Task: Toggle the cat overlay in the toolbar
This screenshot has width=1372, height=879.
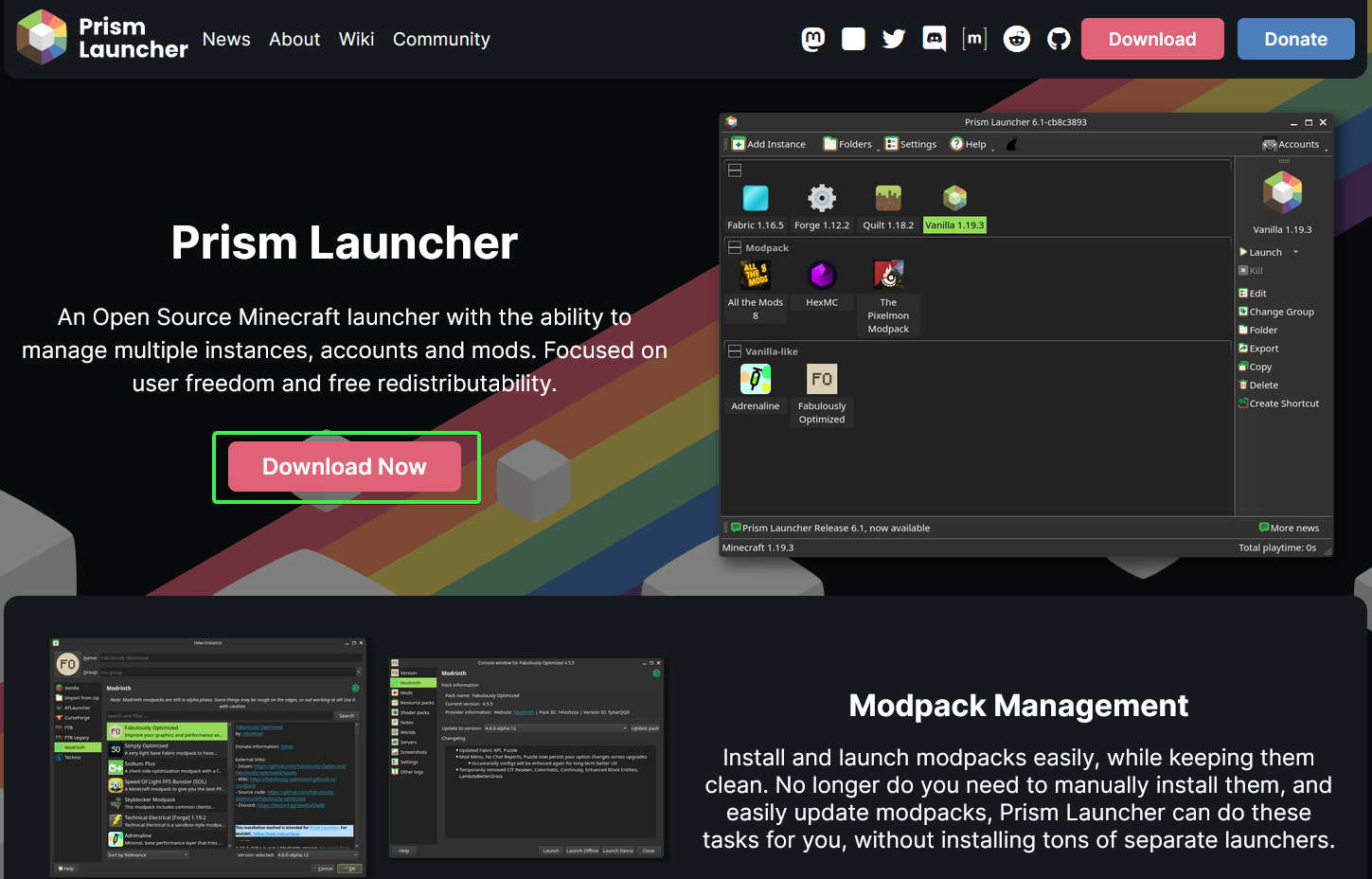Action: (1011, 142)
